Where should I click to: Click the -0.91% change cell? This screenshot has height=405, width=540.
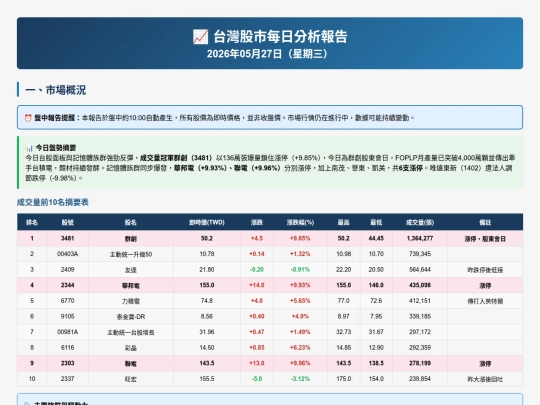(x=300, y=269)
